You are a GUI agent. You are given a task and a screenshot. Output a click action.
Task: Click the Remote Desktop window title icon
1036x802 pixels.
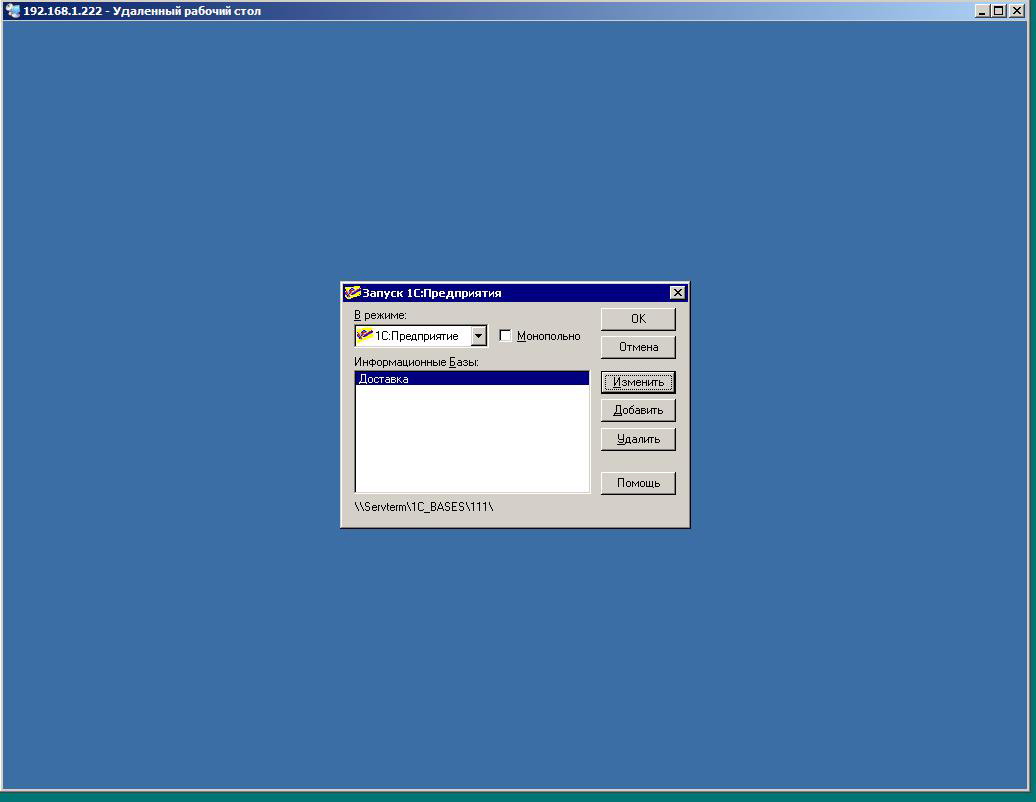pos(13,11)
